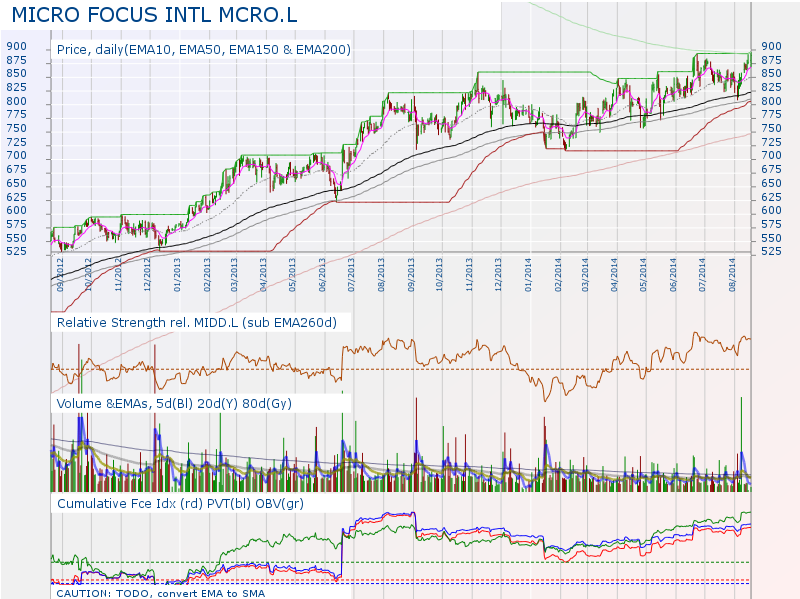The height and width of the screenshot is (599, 800).
Task: Select the 09/2012 date label
Action: tap(60, 275)
